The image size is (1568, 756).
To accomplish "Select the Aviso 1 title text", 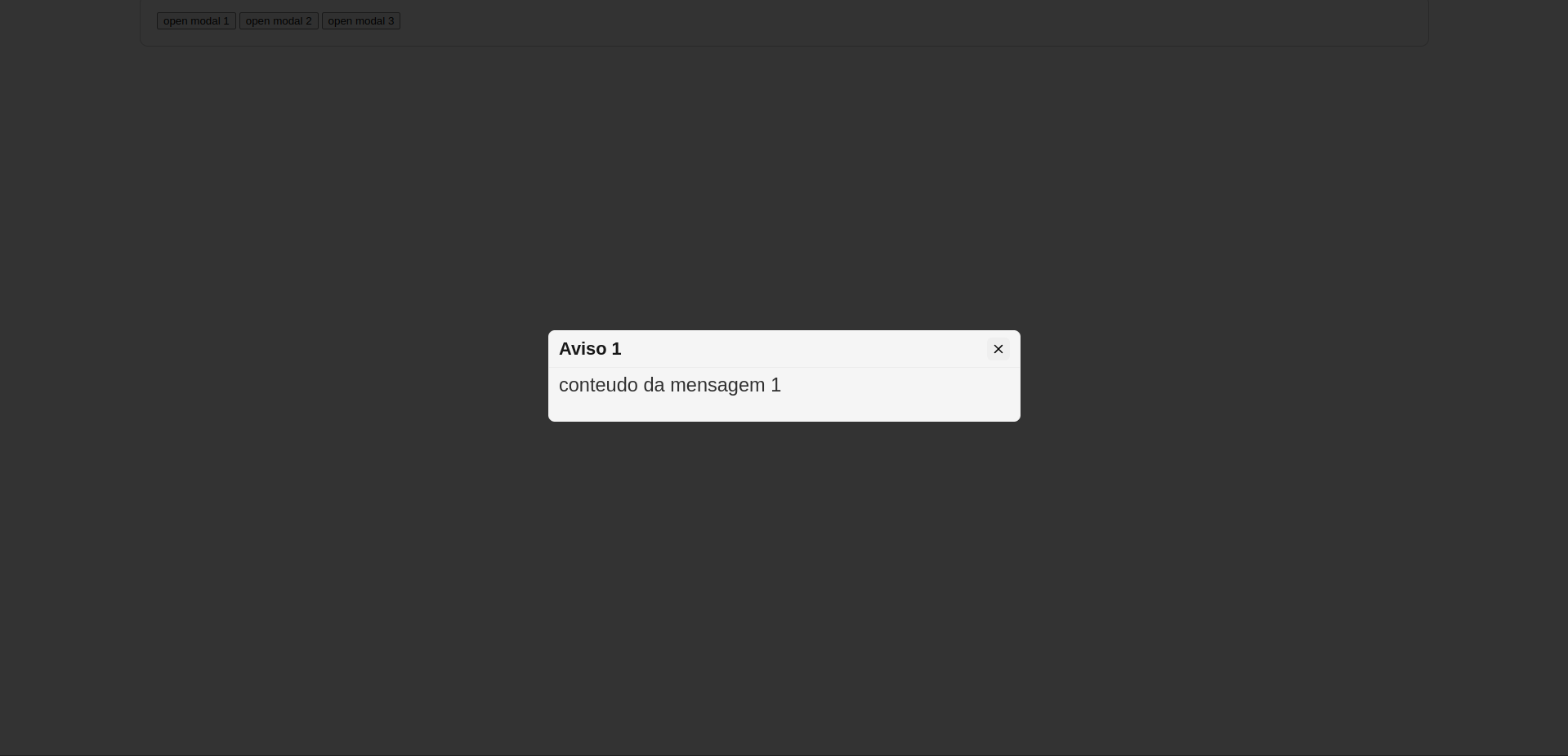I will pos(590,349).
